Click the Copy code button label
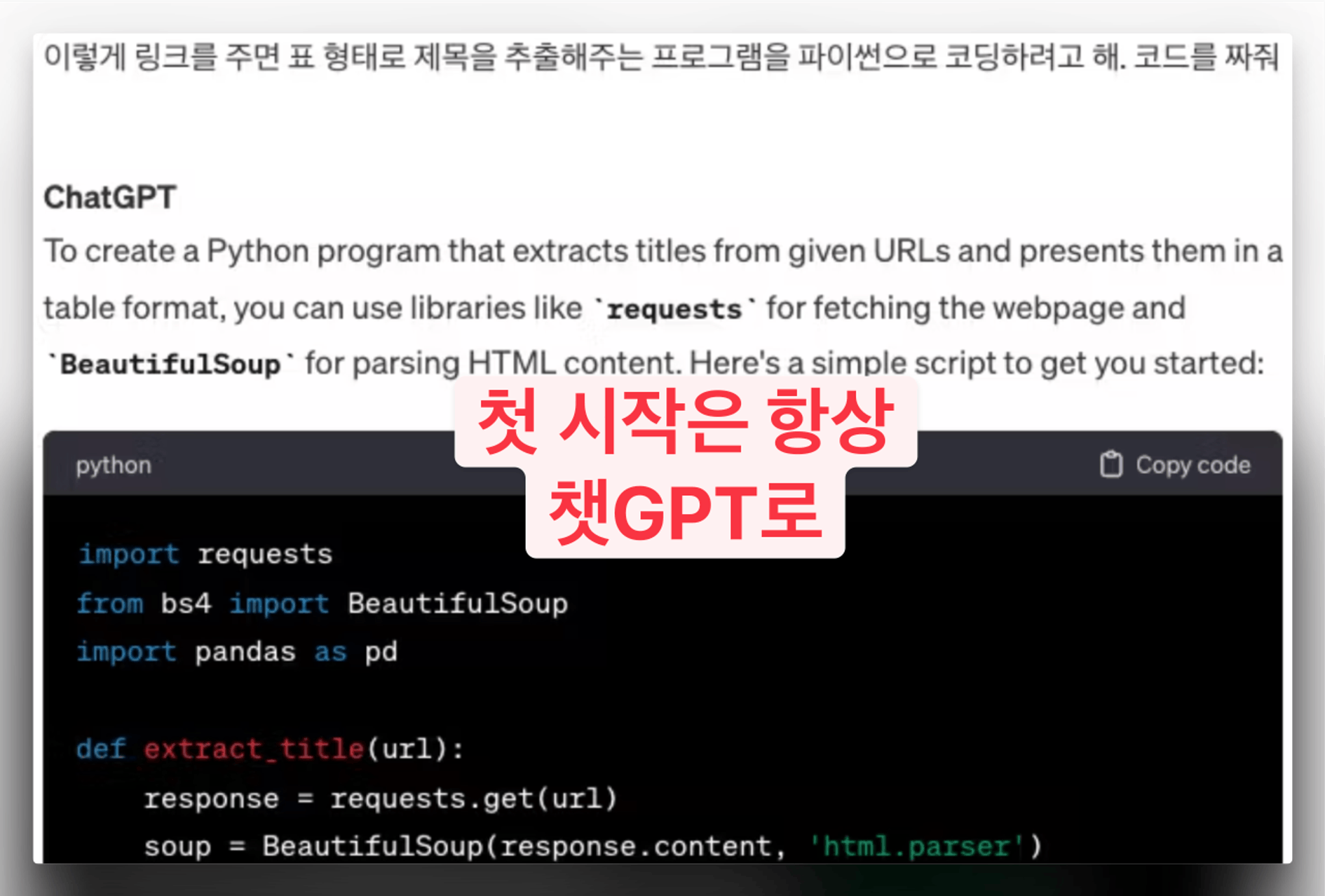Image resolution: width=1325 pixels, height=896 pixels. (x=1193, y=465)
